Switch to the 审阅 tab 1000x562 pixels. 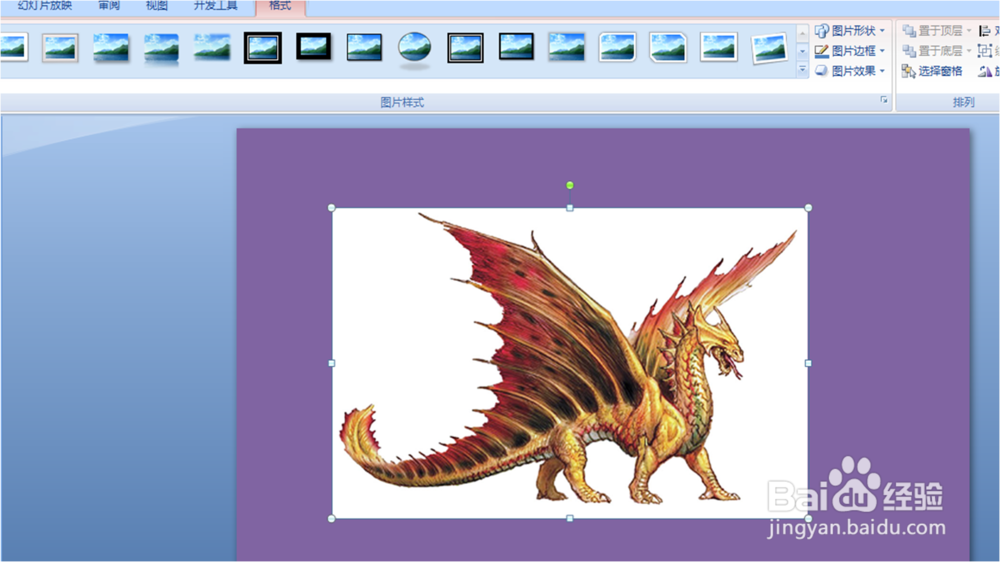pyautogui.click(x=109, y=6)
